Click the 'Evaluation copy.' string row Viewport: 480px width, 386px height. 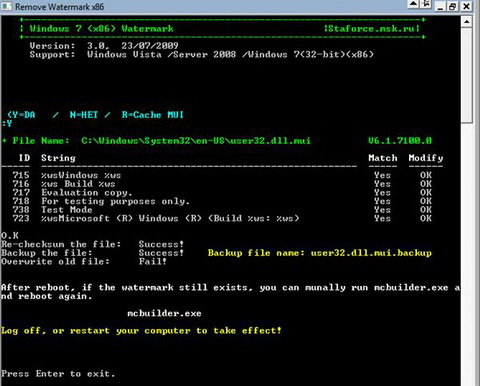pos(87,193)
